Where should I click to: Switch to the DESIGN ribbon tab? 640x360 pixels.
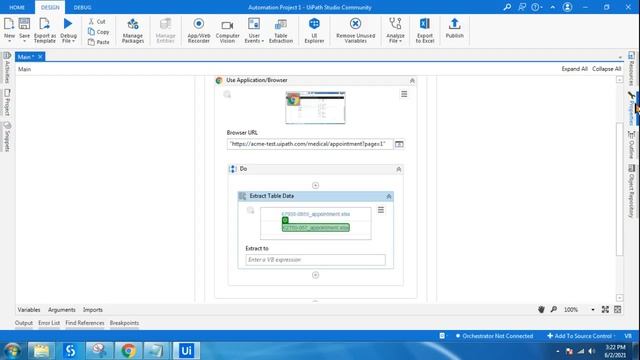tap(50, 7)
